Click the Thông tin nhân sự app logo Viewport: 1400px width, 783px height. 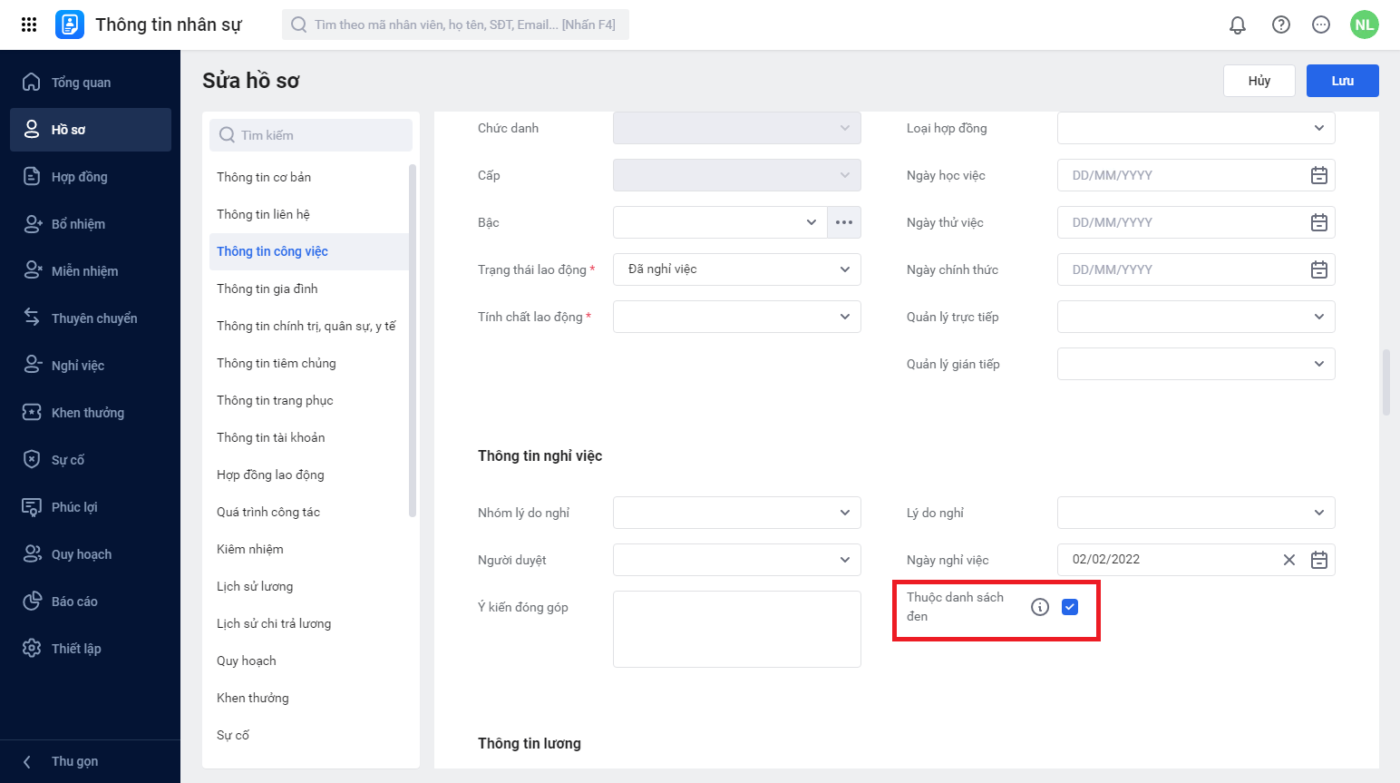[70, 25]
